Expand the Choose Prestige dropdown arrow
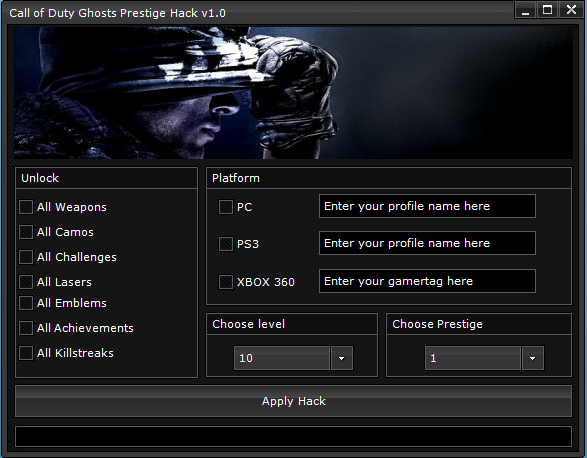 [532, 358]
